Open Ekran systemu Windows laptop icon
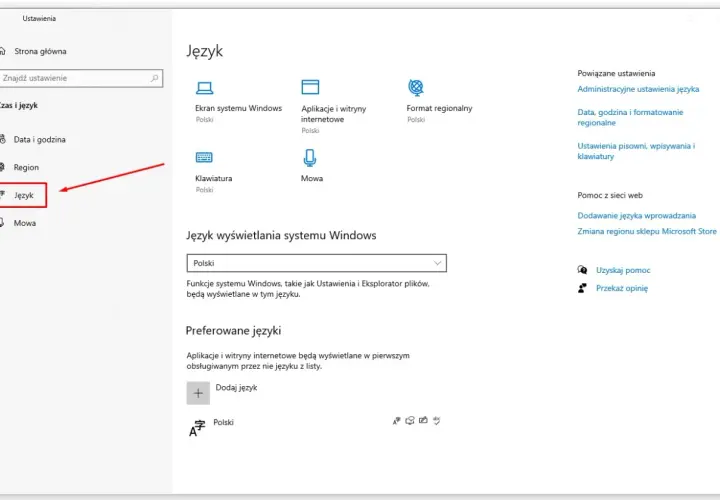The image size is (720, 500). 204,88
